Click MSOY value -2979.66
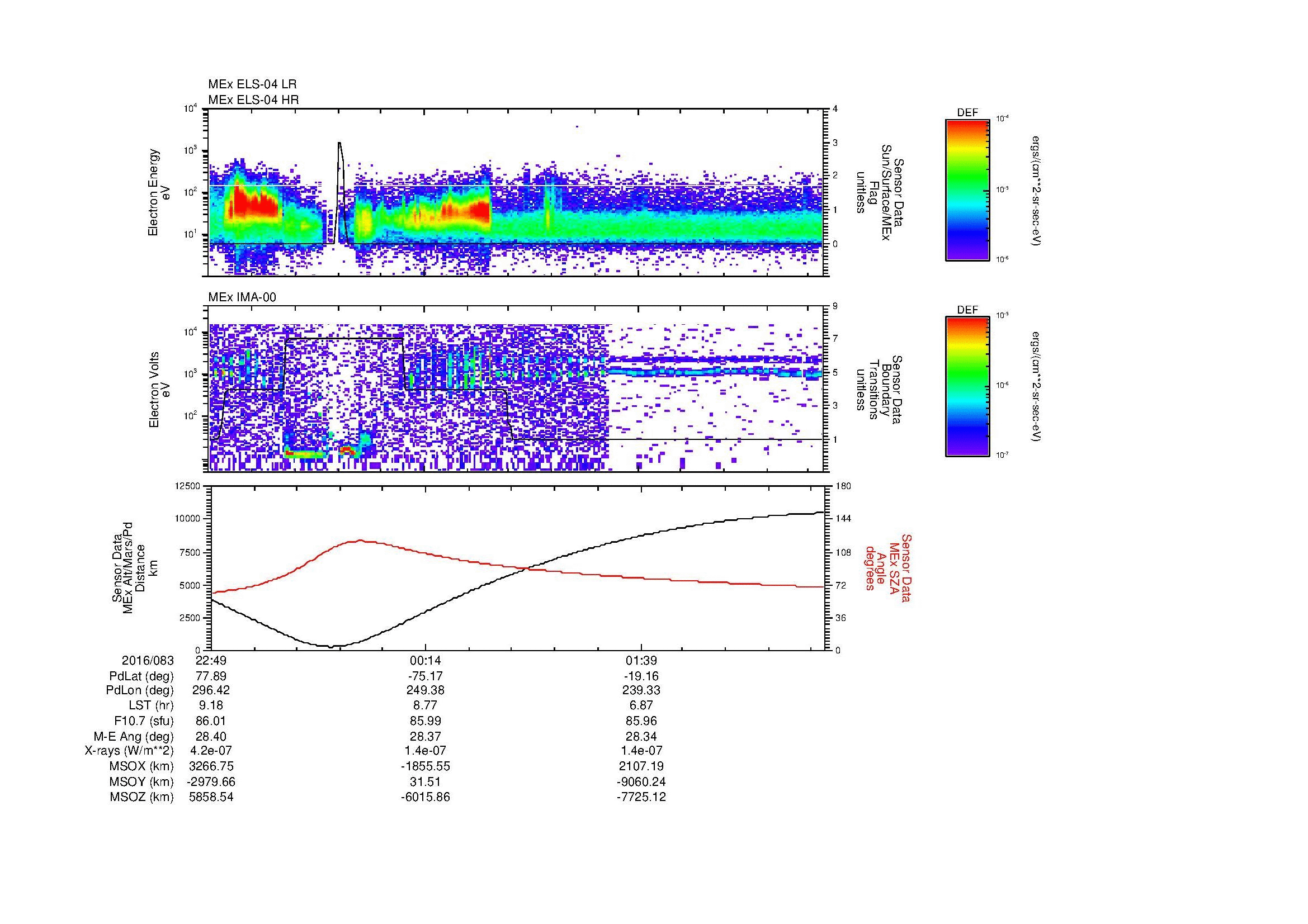The image size is (1308, 924). coord(211,781)
